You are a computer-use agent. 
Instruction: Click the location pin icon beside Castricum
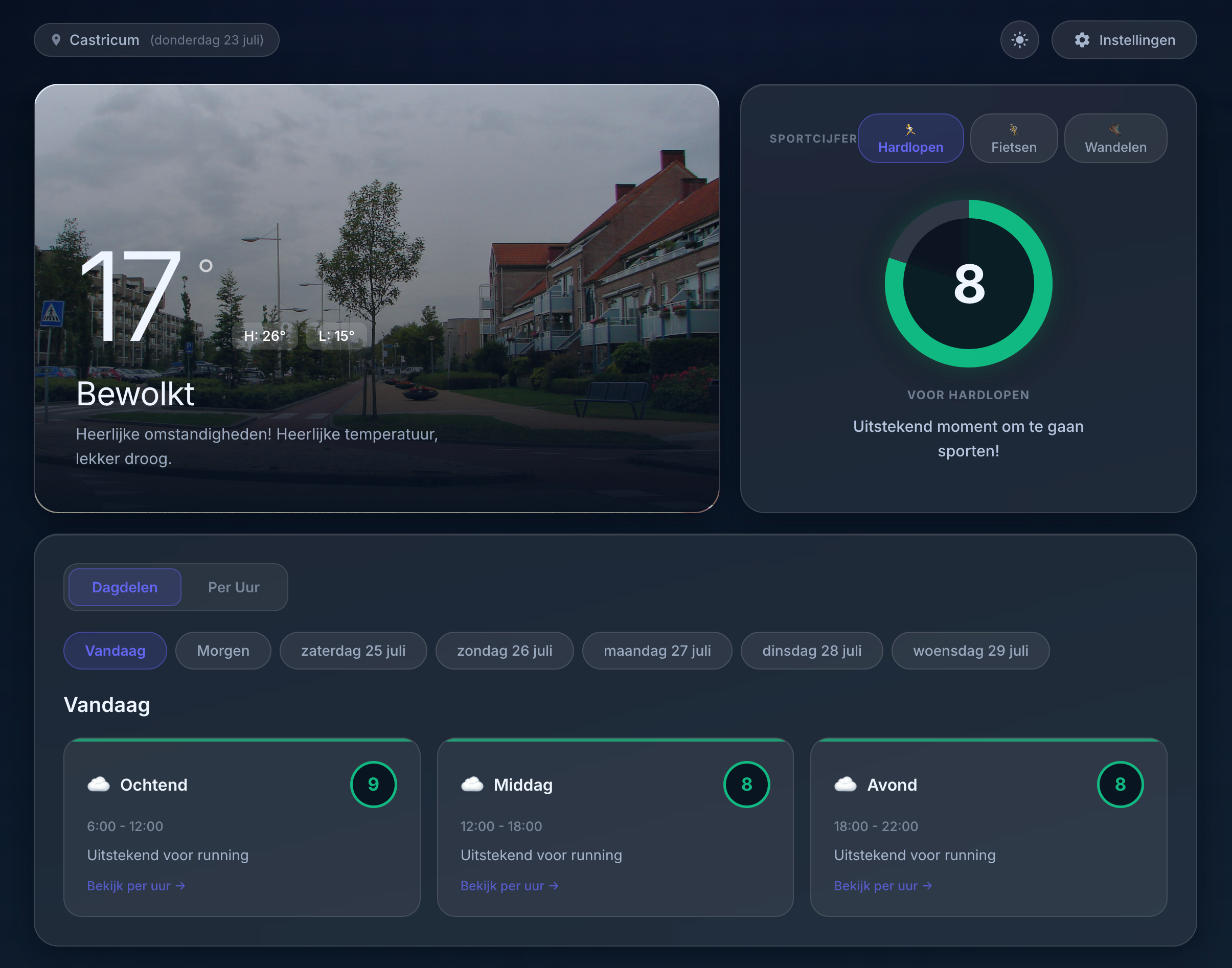coord(56,40)
